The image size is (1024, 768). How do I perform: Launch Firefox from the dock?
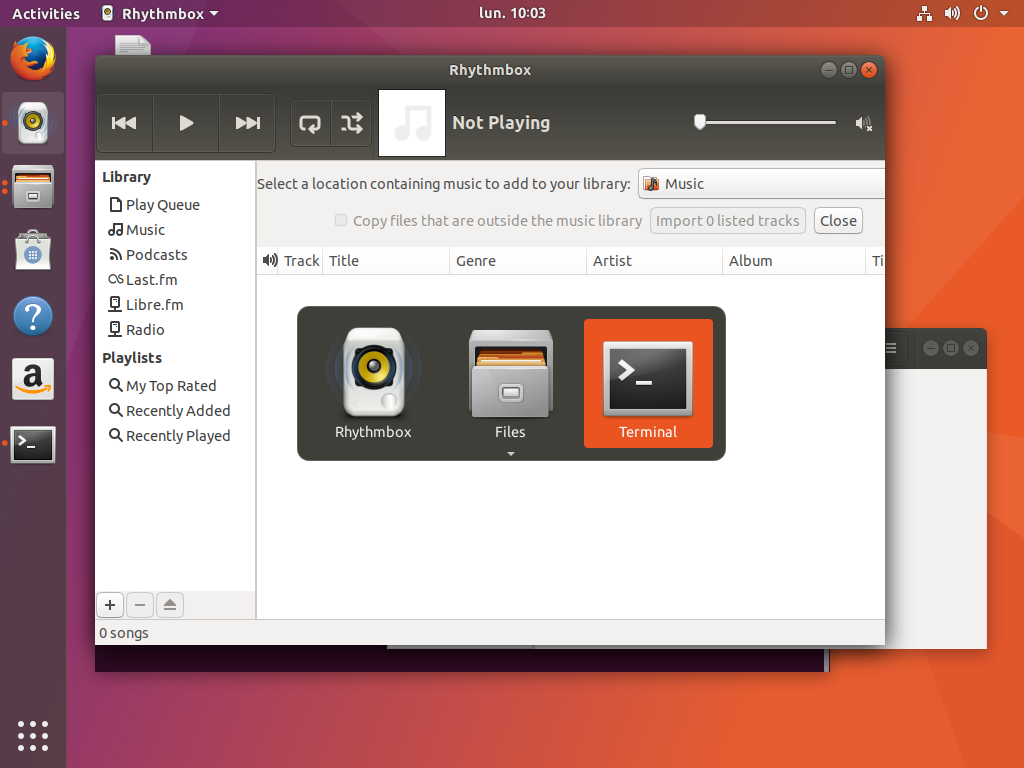pyautogui.click(x=33, y=59)
